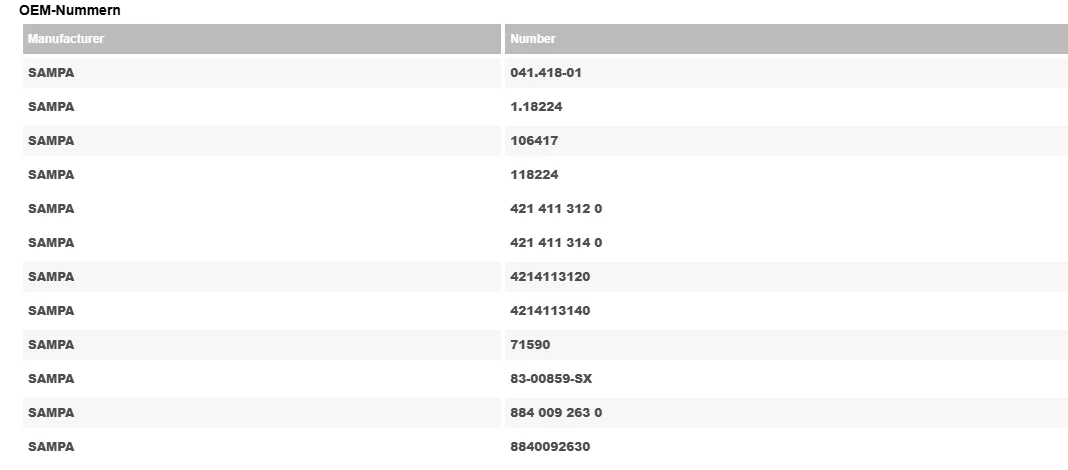Screen dimensions: 1068x470
Task: Click the number 4214113120
Action: pyautogui.click(x=550, y=277)
